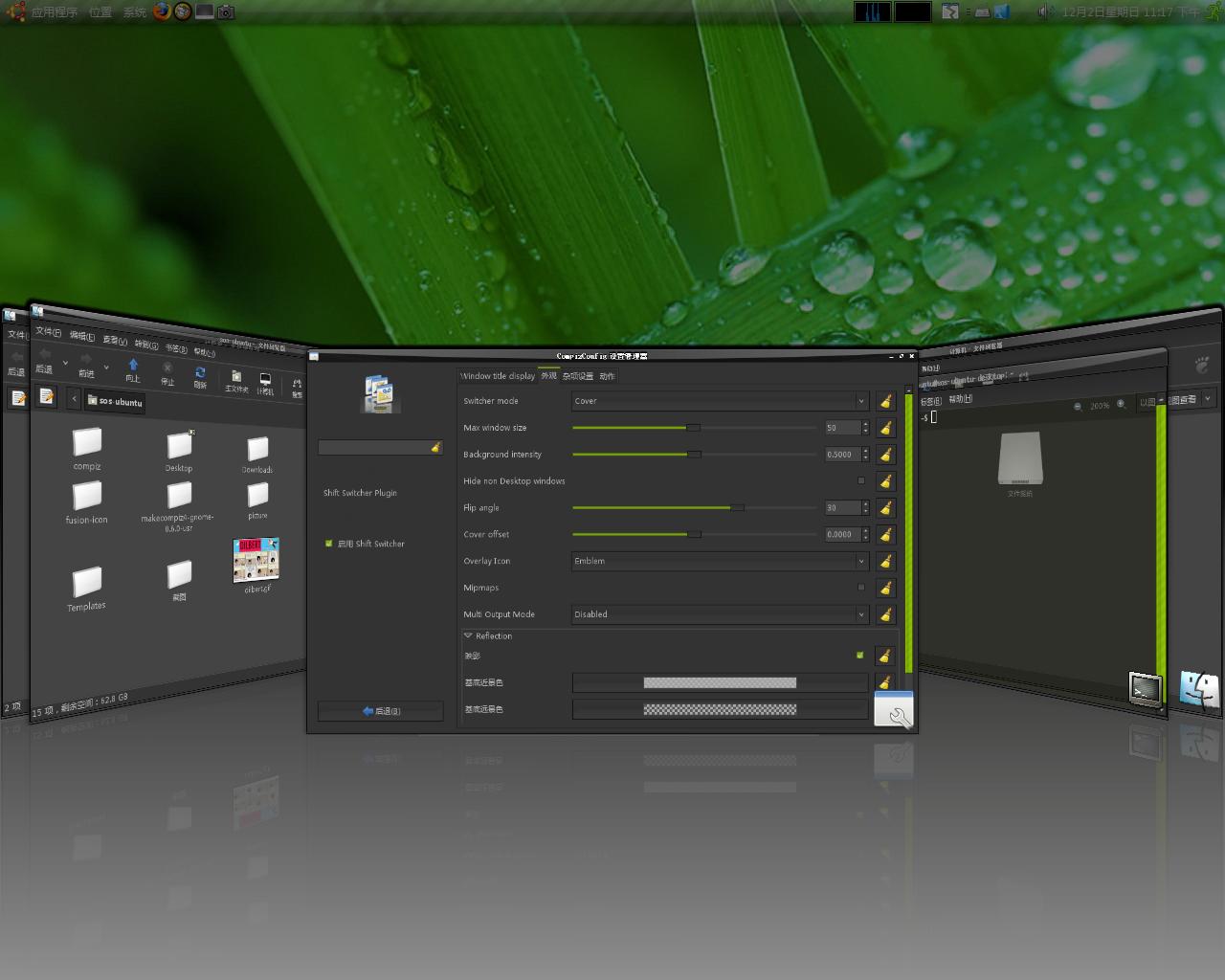
Task: Click 后退 back button in file browser
Action: (x=44, y=360)
